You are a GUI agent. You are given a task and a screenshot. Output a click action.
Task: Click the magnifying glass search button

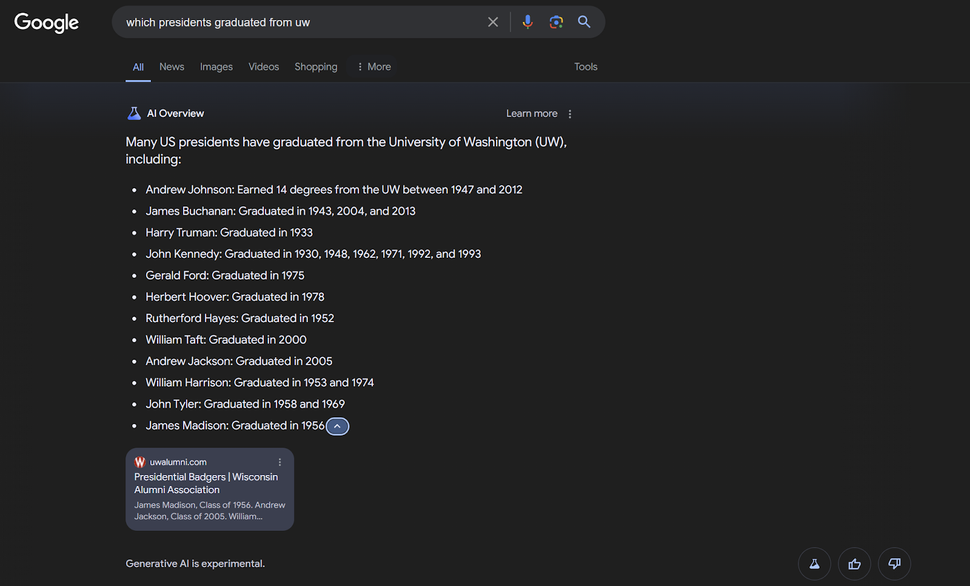[x=585, y=22]
